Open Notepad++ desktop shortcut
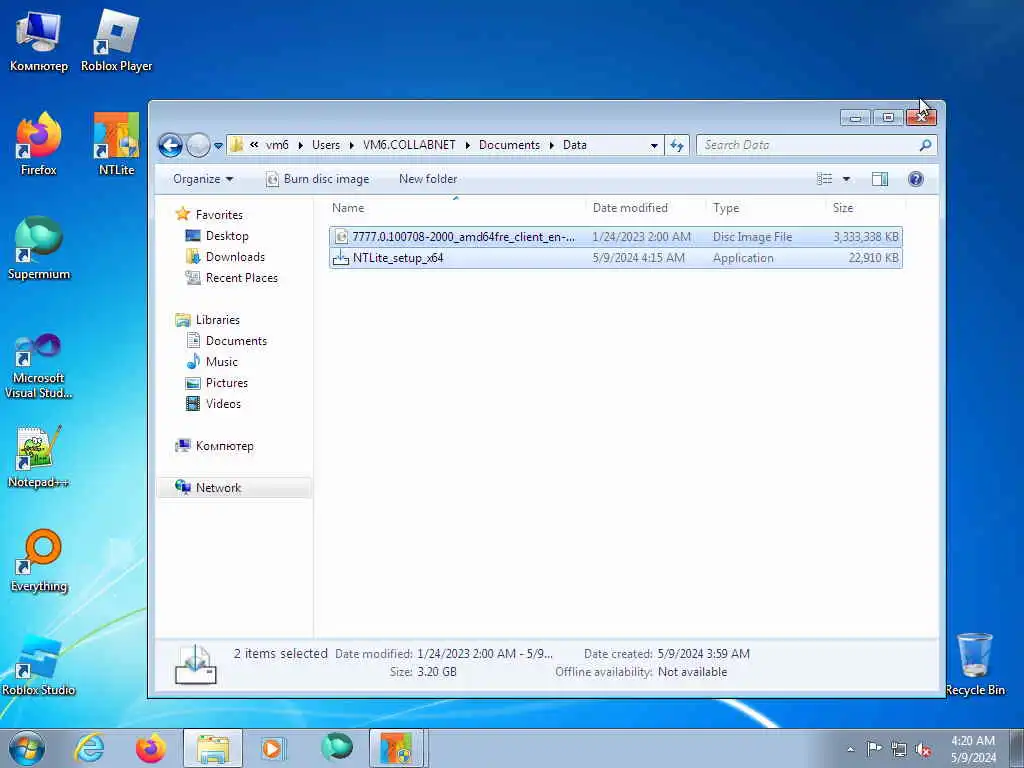This screenshot has width=1024, height=768. click(39, 457)
